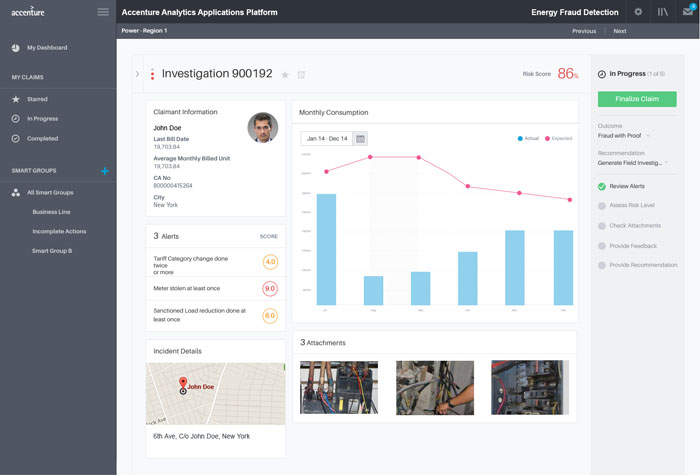700x475 pixels.
Task: Go to the Next investigation
Action: (620, 31)
